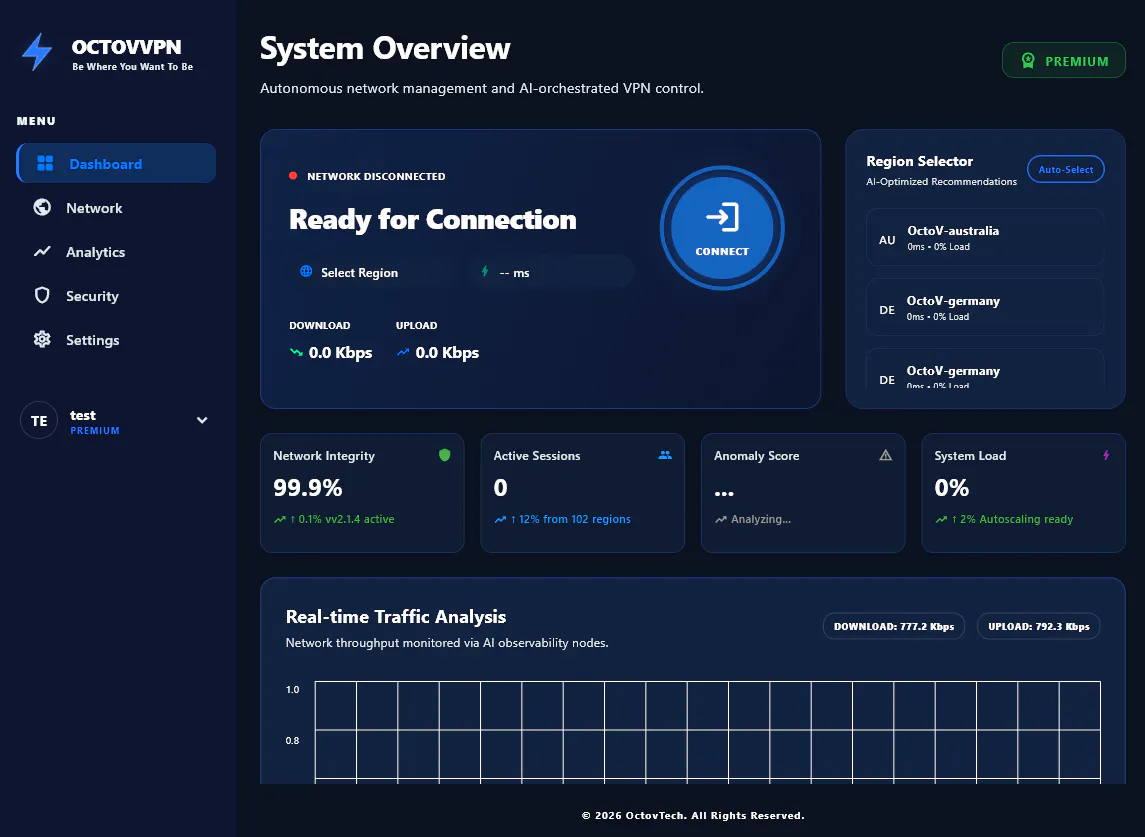Click the AU country code label
The image size is (1145, 837).
[x=887, y=240]
